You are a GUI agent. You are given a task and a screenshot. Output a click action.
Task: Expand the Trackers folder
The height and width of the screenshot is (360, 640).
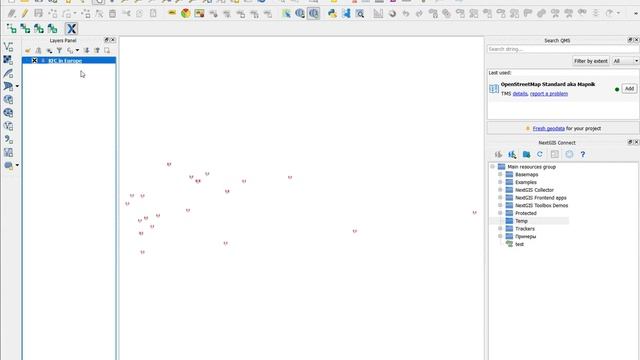500,229
